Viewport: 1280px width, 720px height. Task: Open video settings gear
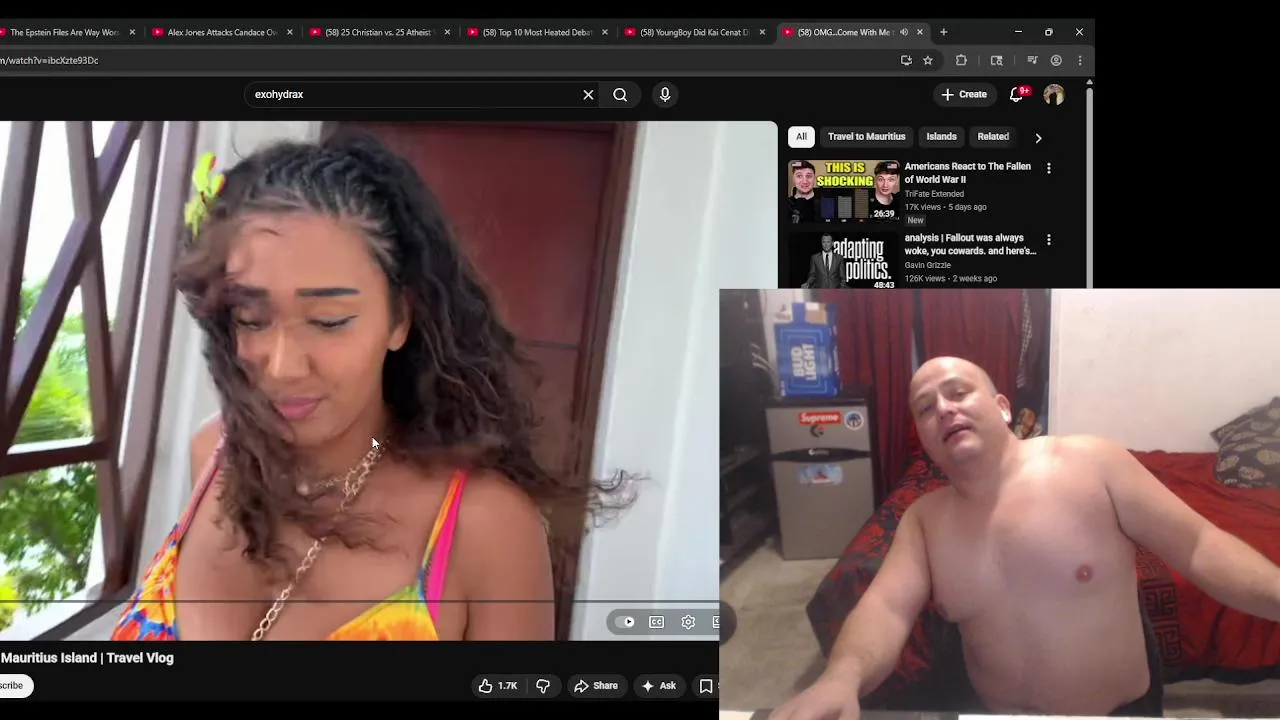(x=688, y=622)
